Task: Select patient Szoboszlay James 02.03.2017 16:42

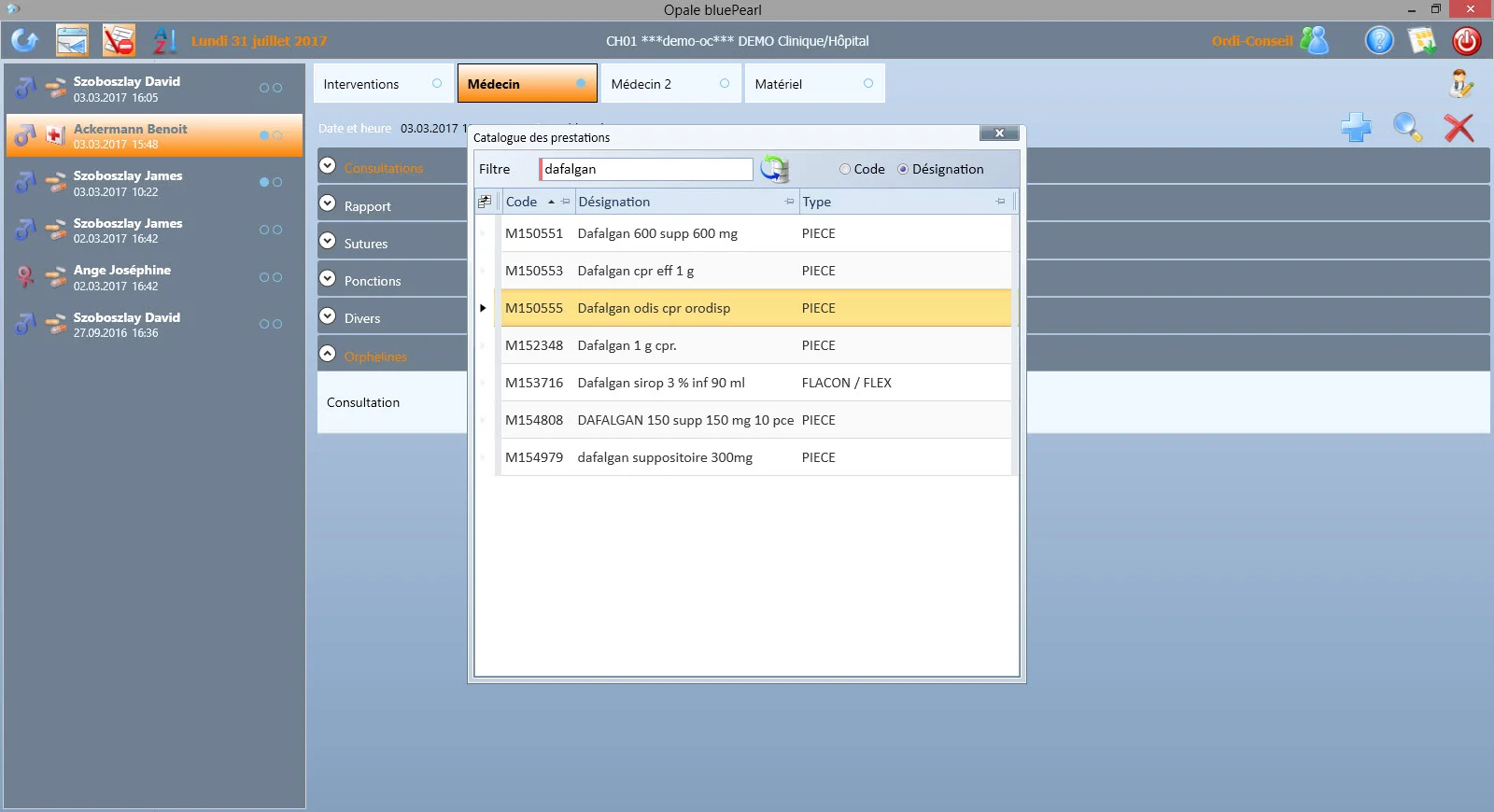Action: tap(154, 231)
